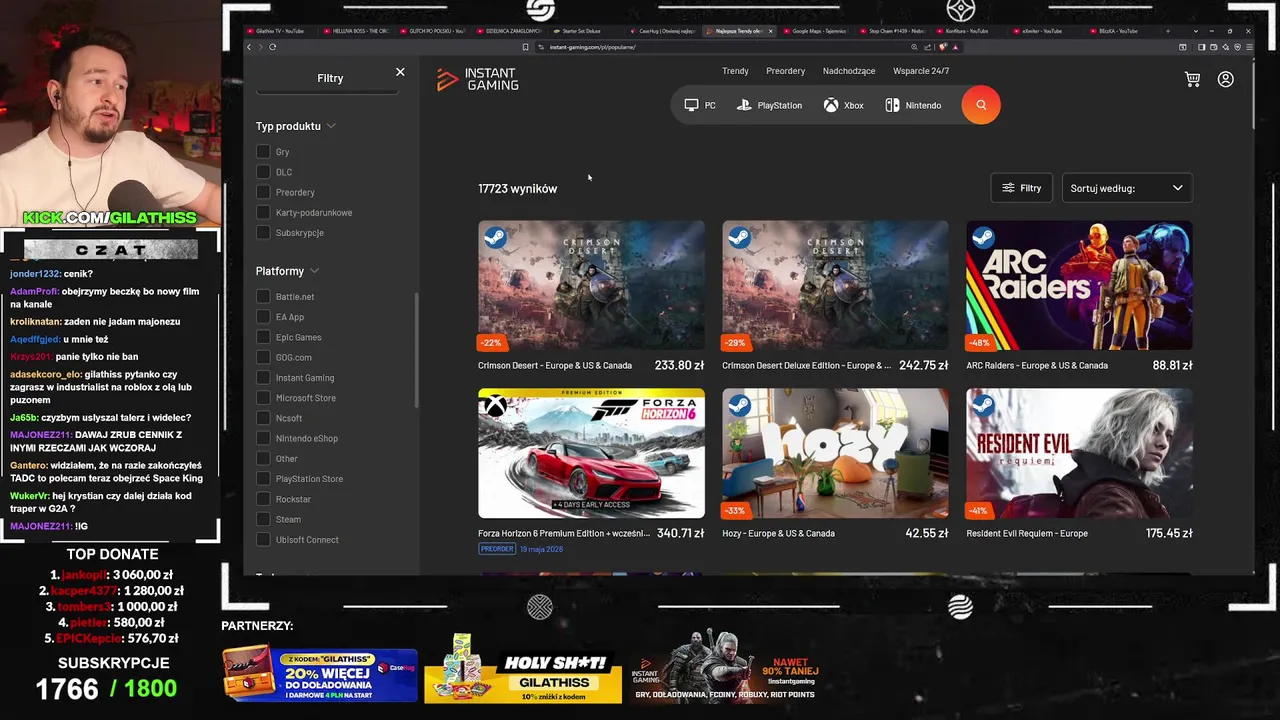
Task: Click the Holy Sh*t Gilathiss partner banner
Action: [x=523, y=670]
